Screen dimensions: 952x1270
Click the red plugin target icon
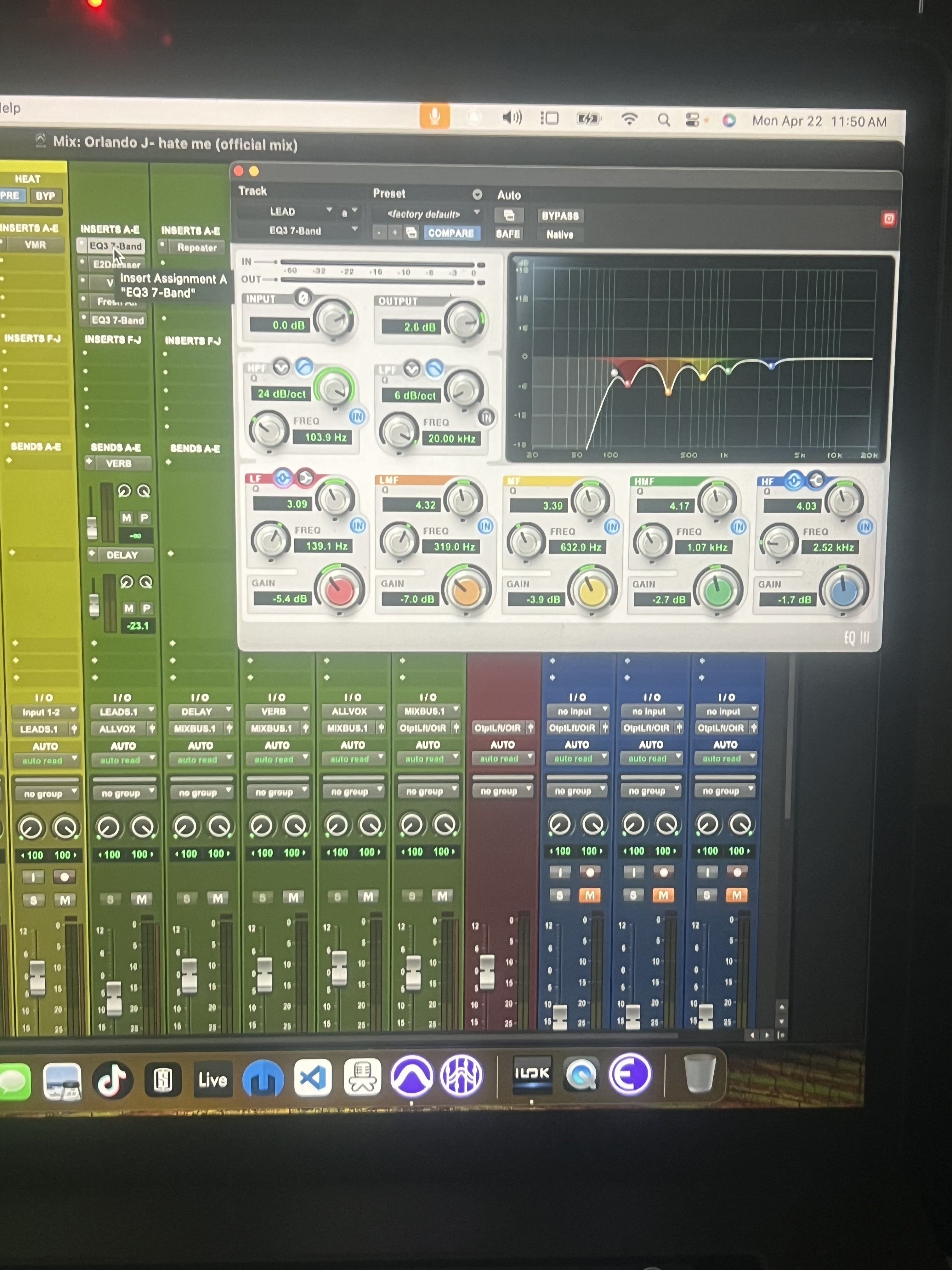(x=888, y=219)
